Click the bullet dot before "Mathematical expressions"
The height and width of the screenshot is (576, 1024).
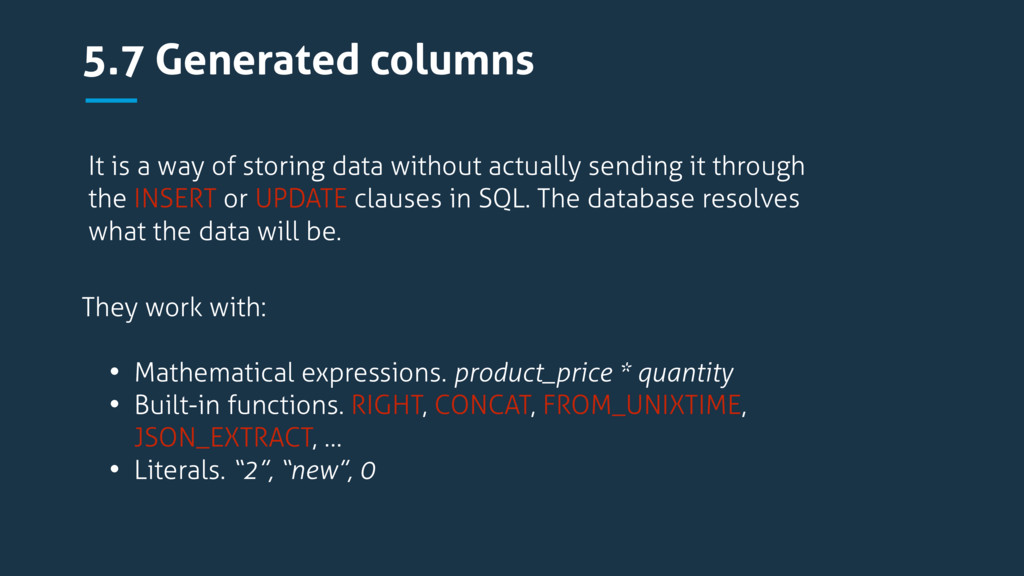pyautogui.click(x=115, y=374)
